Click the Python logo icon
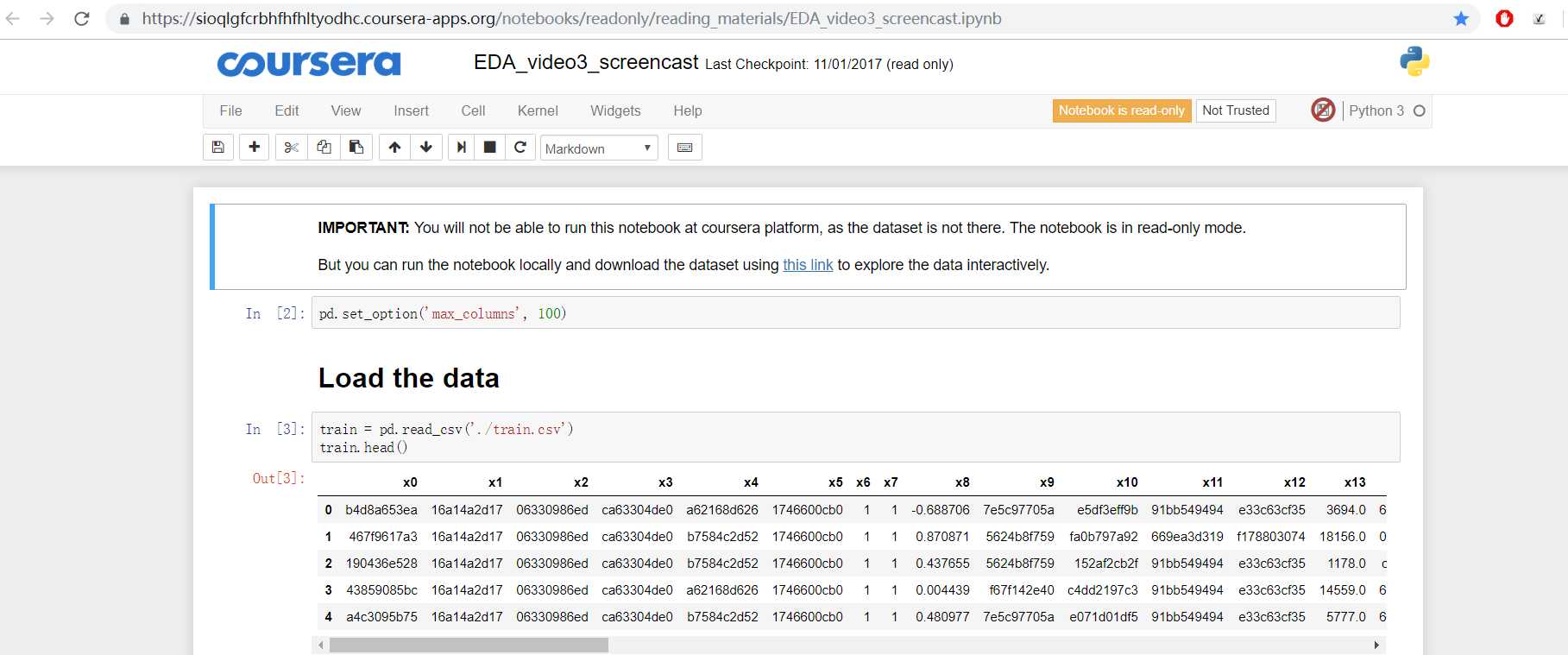 (1414, 61)
